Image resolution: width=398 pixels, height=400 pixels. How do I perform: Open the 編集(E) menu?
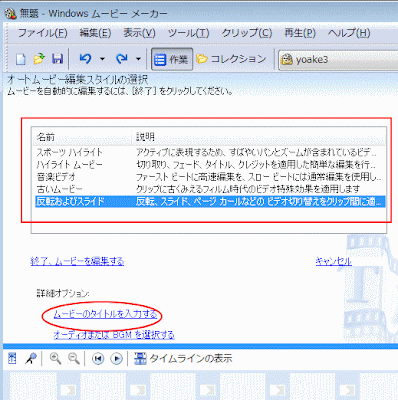click(x=95, y=33)
